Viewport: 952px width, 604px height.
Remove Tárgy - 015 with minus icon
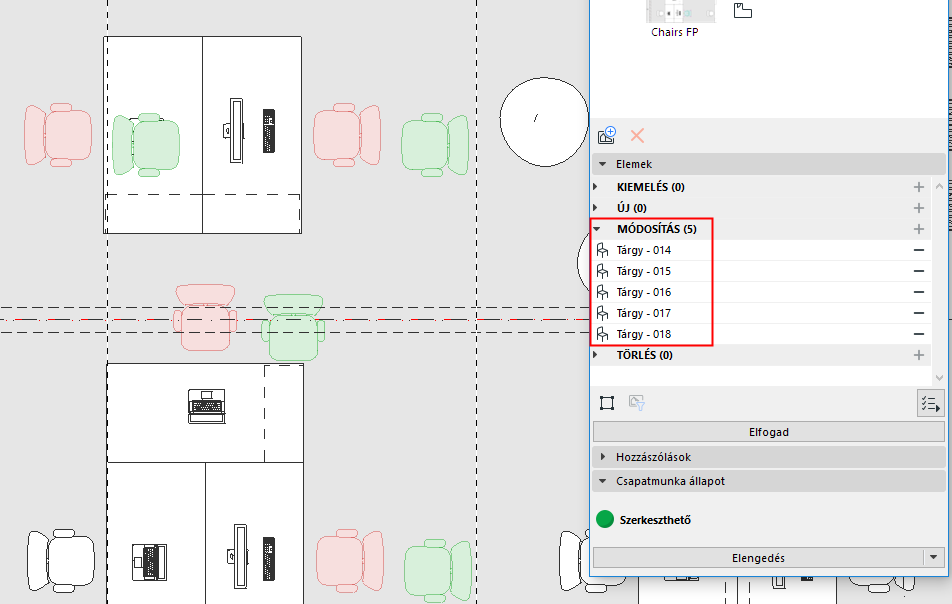(919, 271)
